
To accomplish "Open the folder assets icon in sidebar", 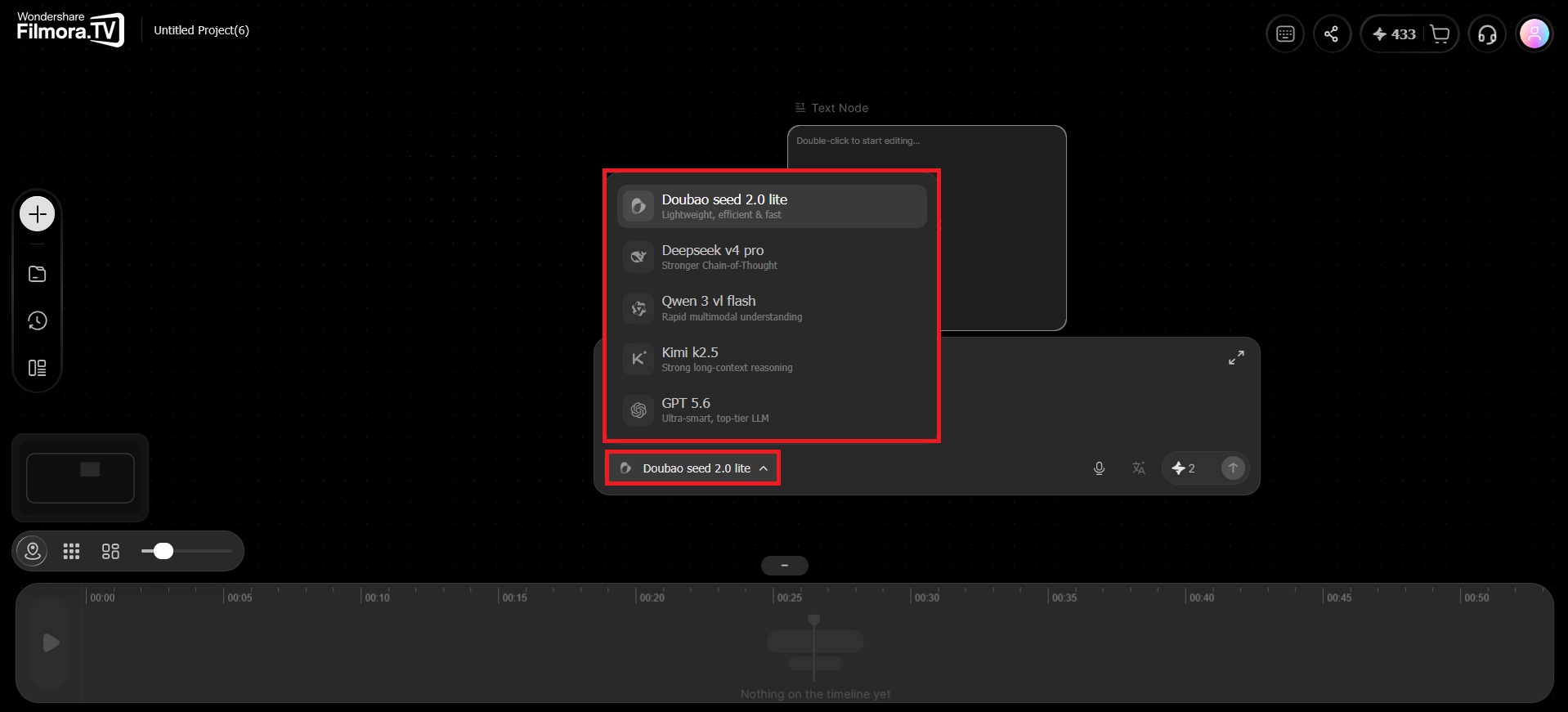I will click(x=37, y=274).
